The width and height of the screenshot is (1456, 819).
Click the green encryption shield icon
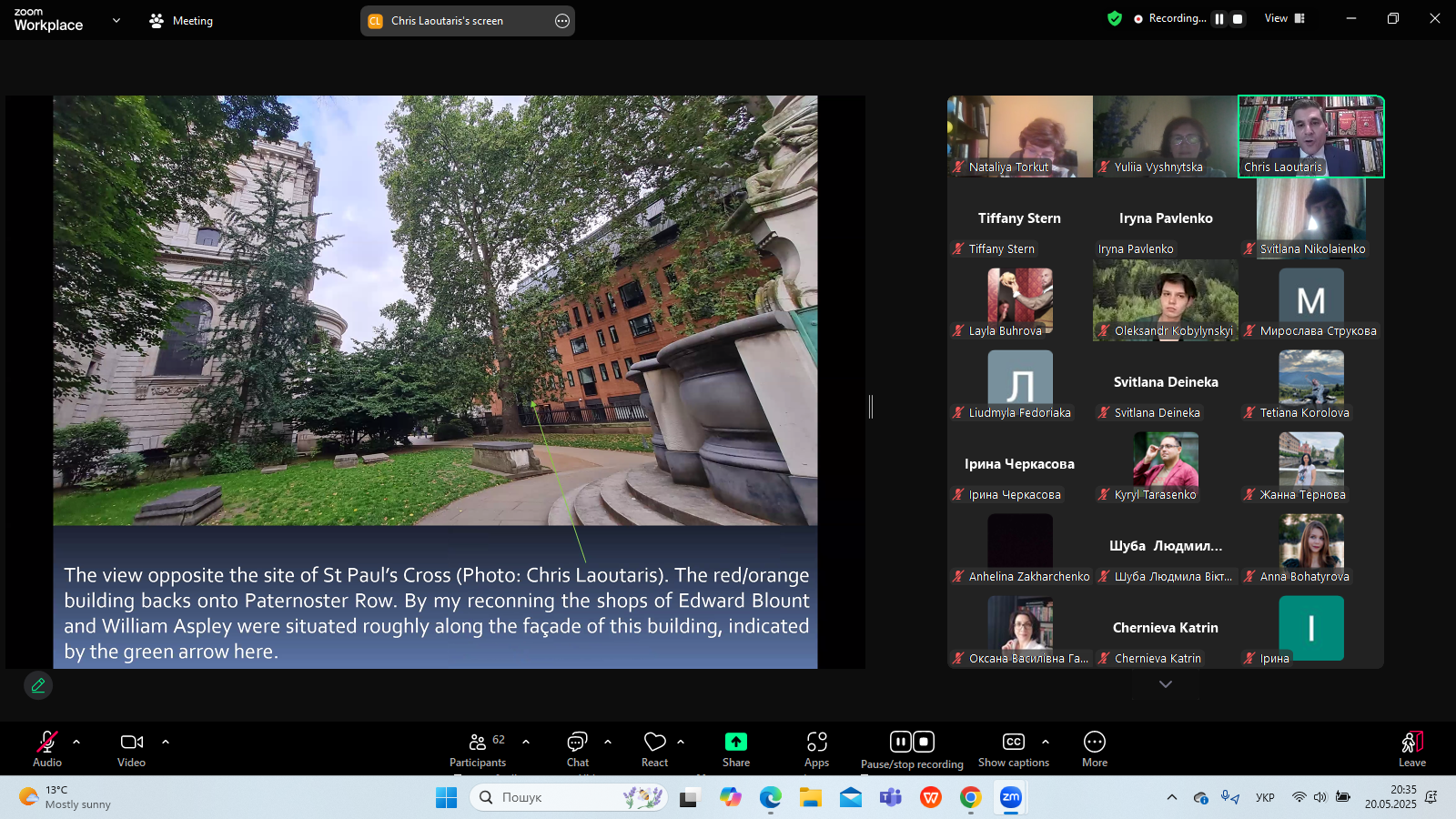1114,18
